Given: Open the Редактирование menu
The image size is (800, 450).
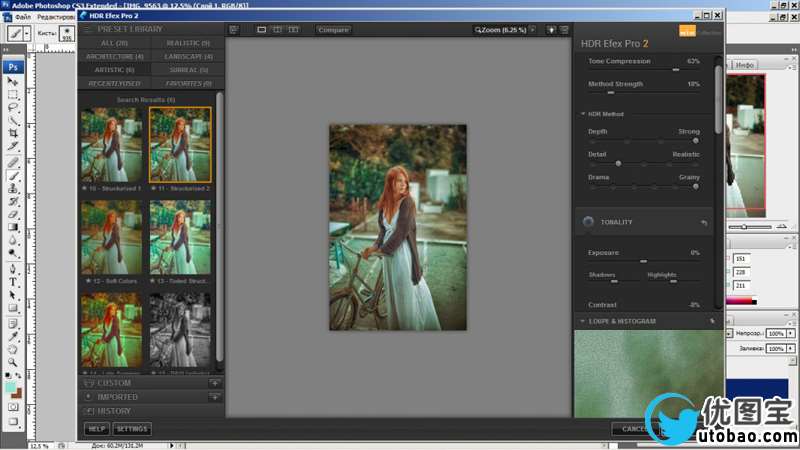Looking at the screenshot, I should coord(56,17).
